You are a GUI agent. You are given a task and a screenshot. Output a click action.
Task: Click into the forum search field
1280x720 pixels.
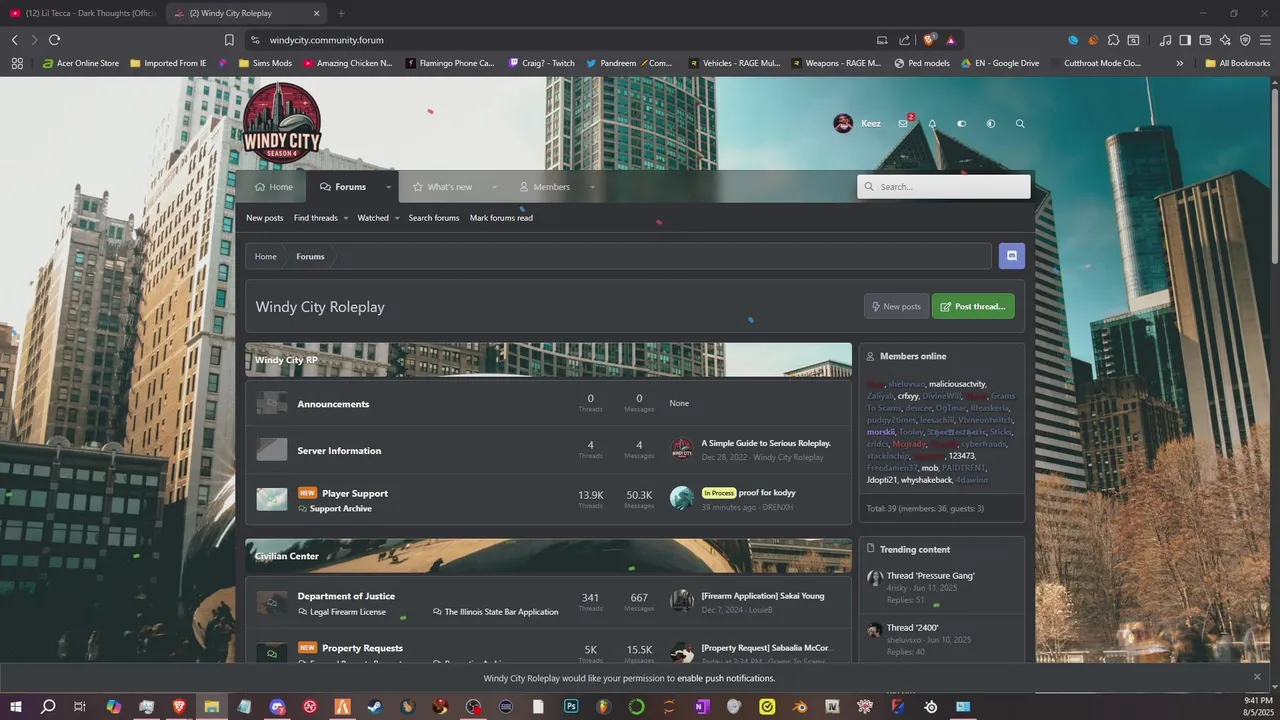pyautogui.click(x=944, y=187)
